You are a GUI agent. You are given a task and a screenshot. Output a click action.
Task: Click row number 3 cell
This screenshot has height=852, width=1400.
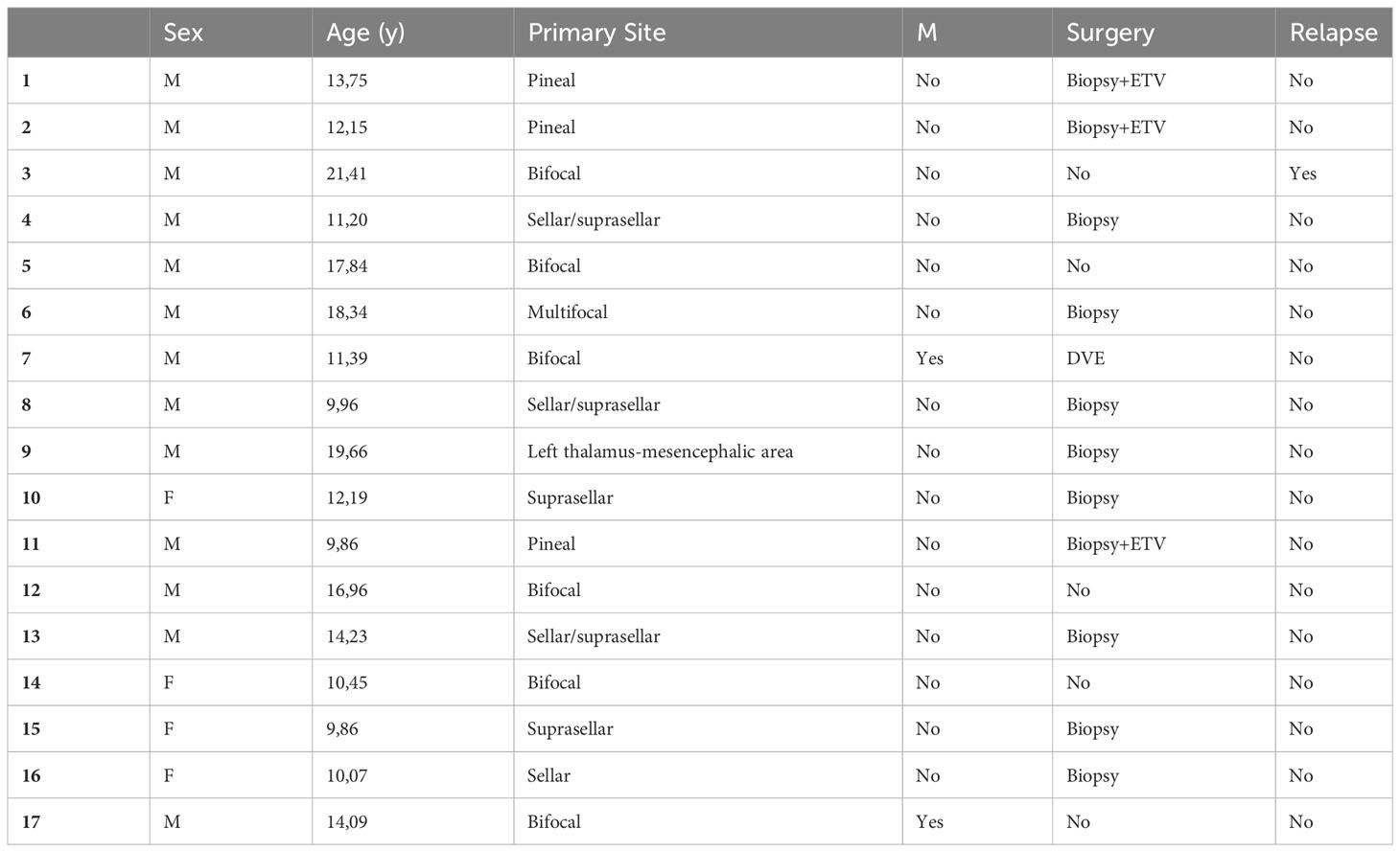[79, 173]
